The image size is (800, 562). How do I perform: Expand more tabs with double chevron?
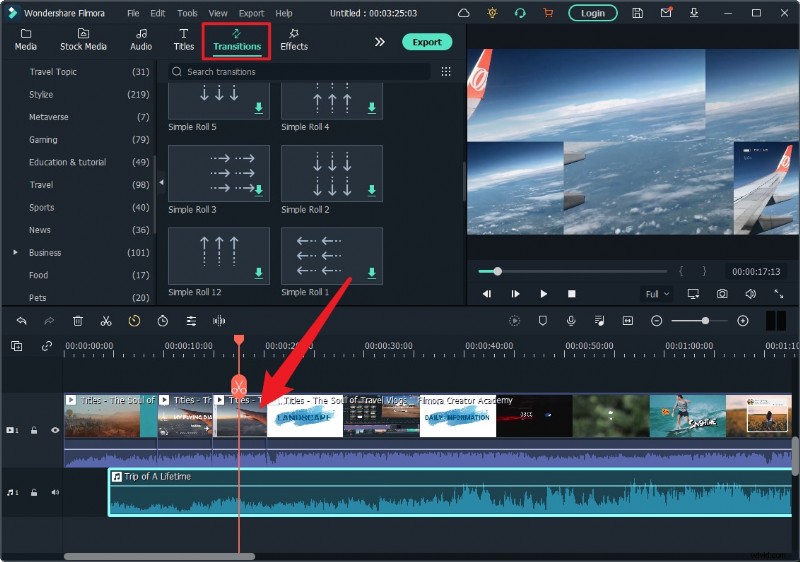tap(380, 42)
